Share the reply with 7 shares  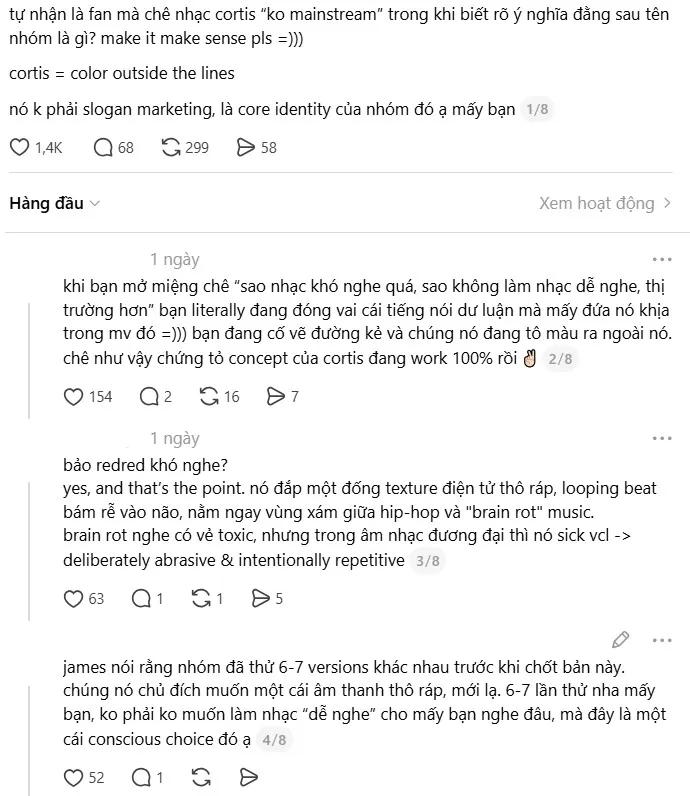tap(277, 397)
